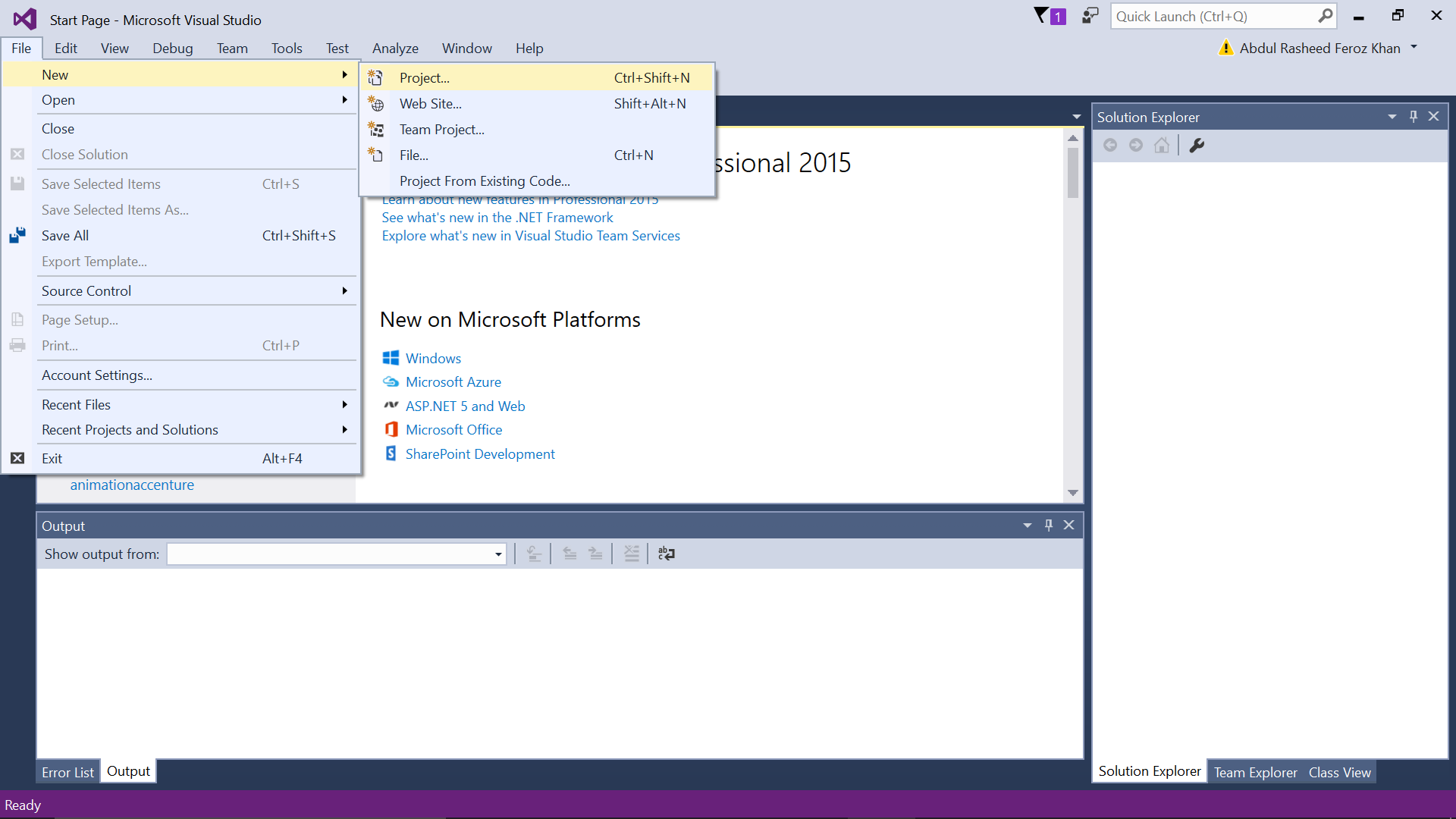The image size is (1456, 819).
Task: Click the Microsoft Office logo icon
Action: click(391, 429)
